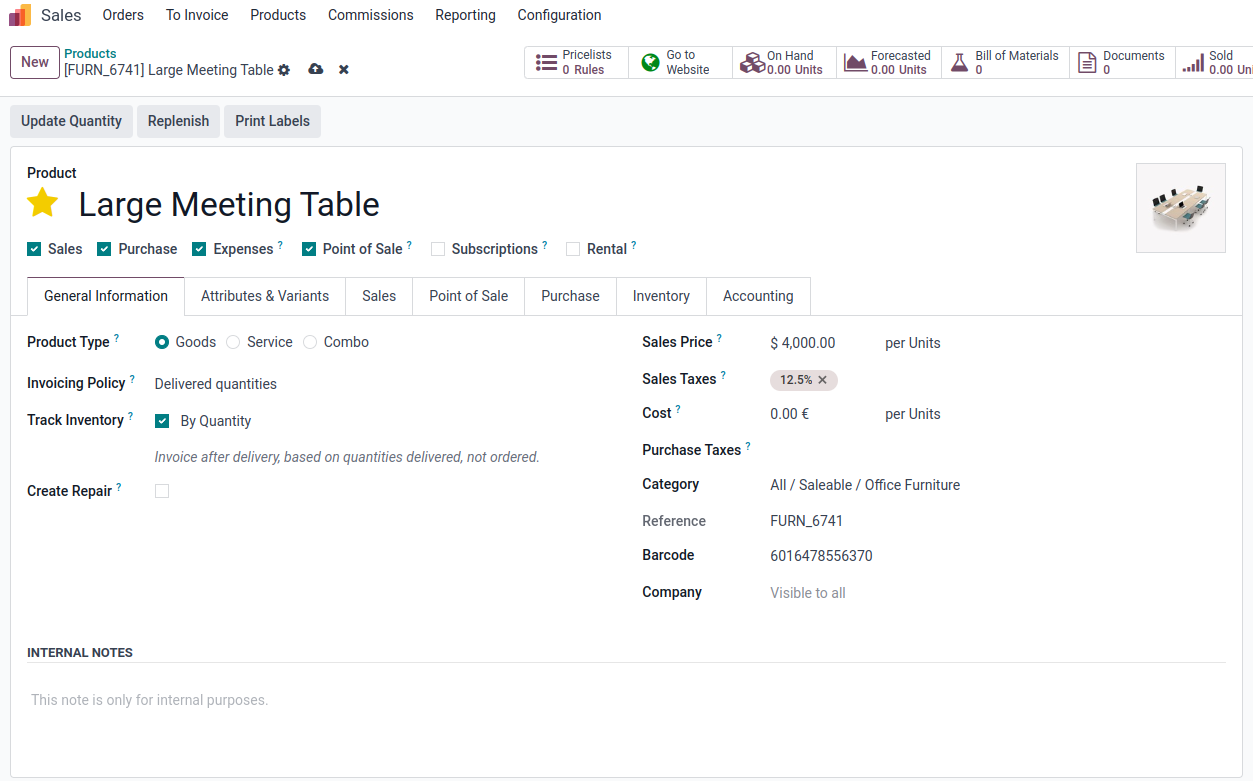Open the Reporting menu
This screenshot has height=781, width=1253.
coord(465,15)
